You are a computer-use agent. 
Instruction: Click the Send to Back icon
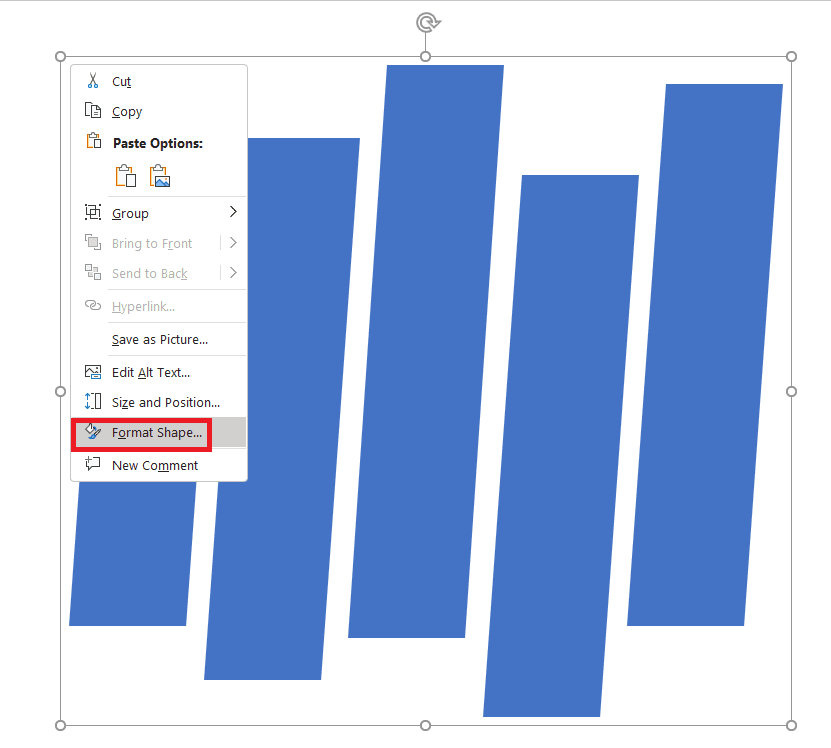(93, 272)
